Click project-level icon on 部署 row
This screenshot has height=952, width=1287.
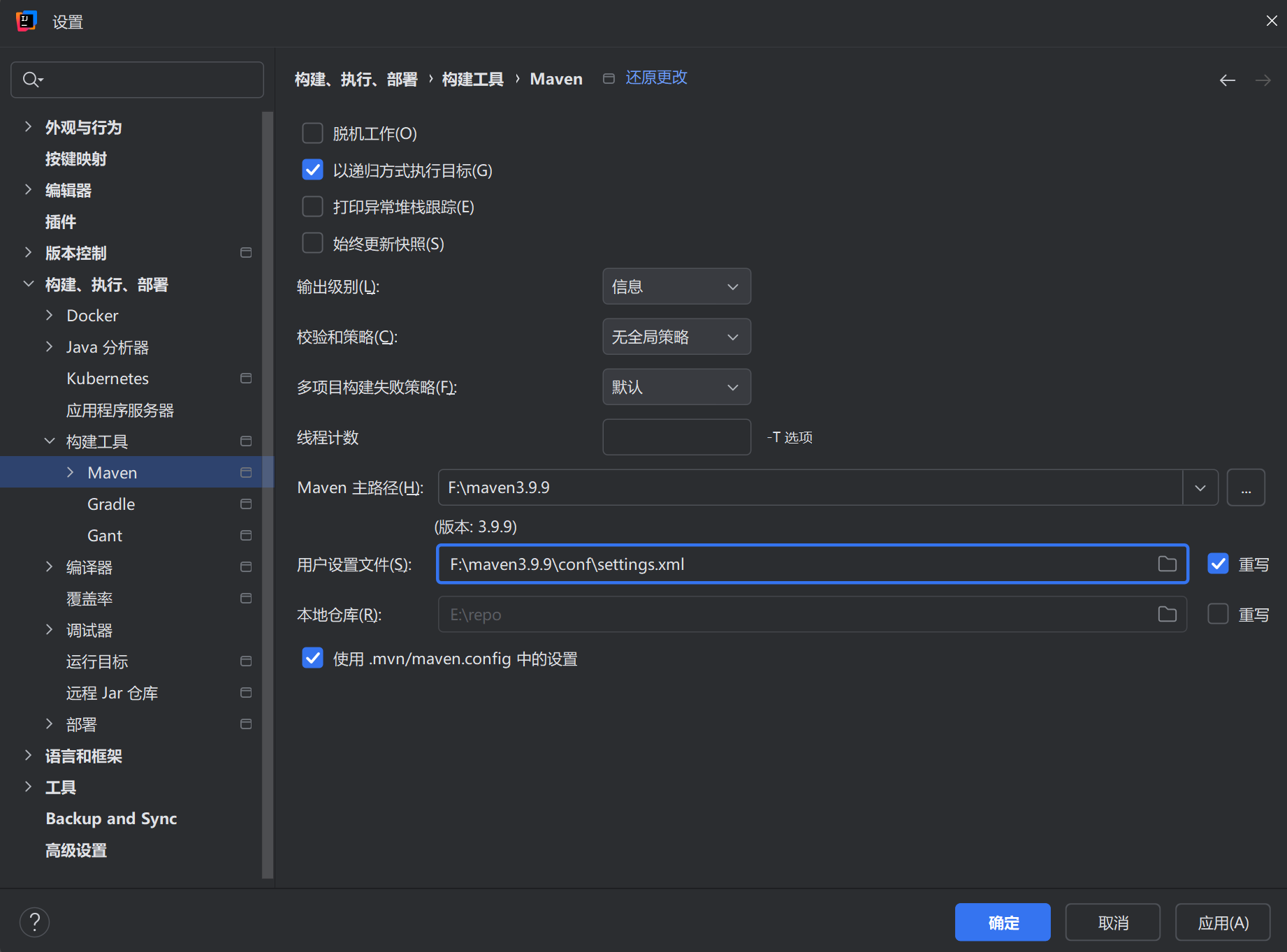coord(246,724)
